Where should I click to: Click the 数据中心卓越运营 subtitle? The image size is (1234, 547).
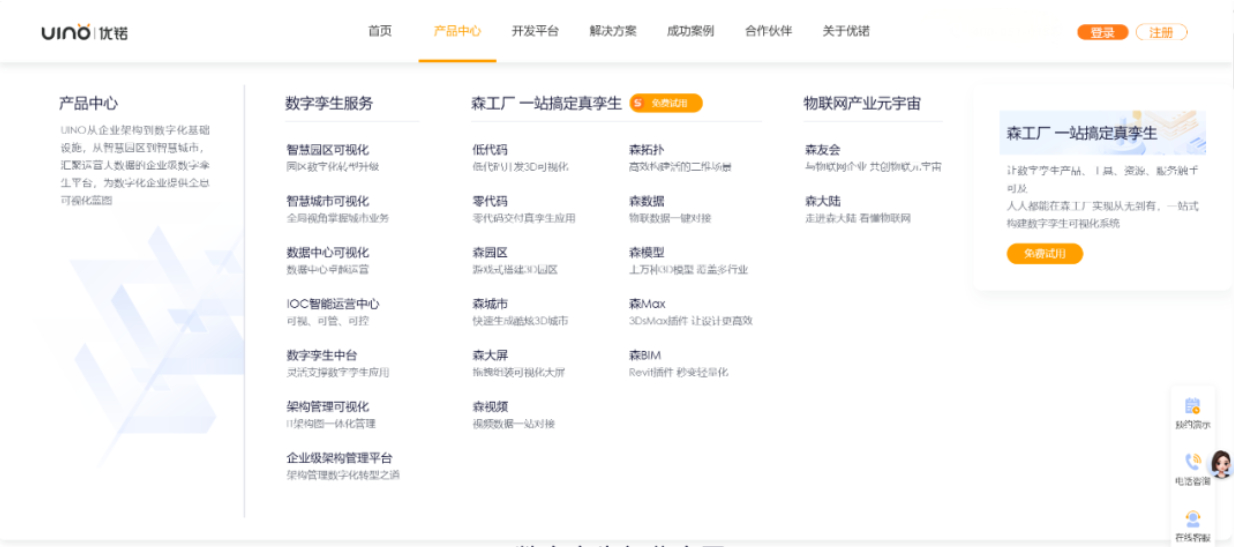pyautogui.click(x=327, y=270)
